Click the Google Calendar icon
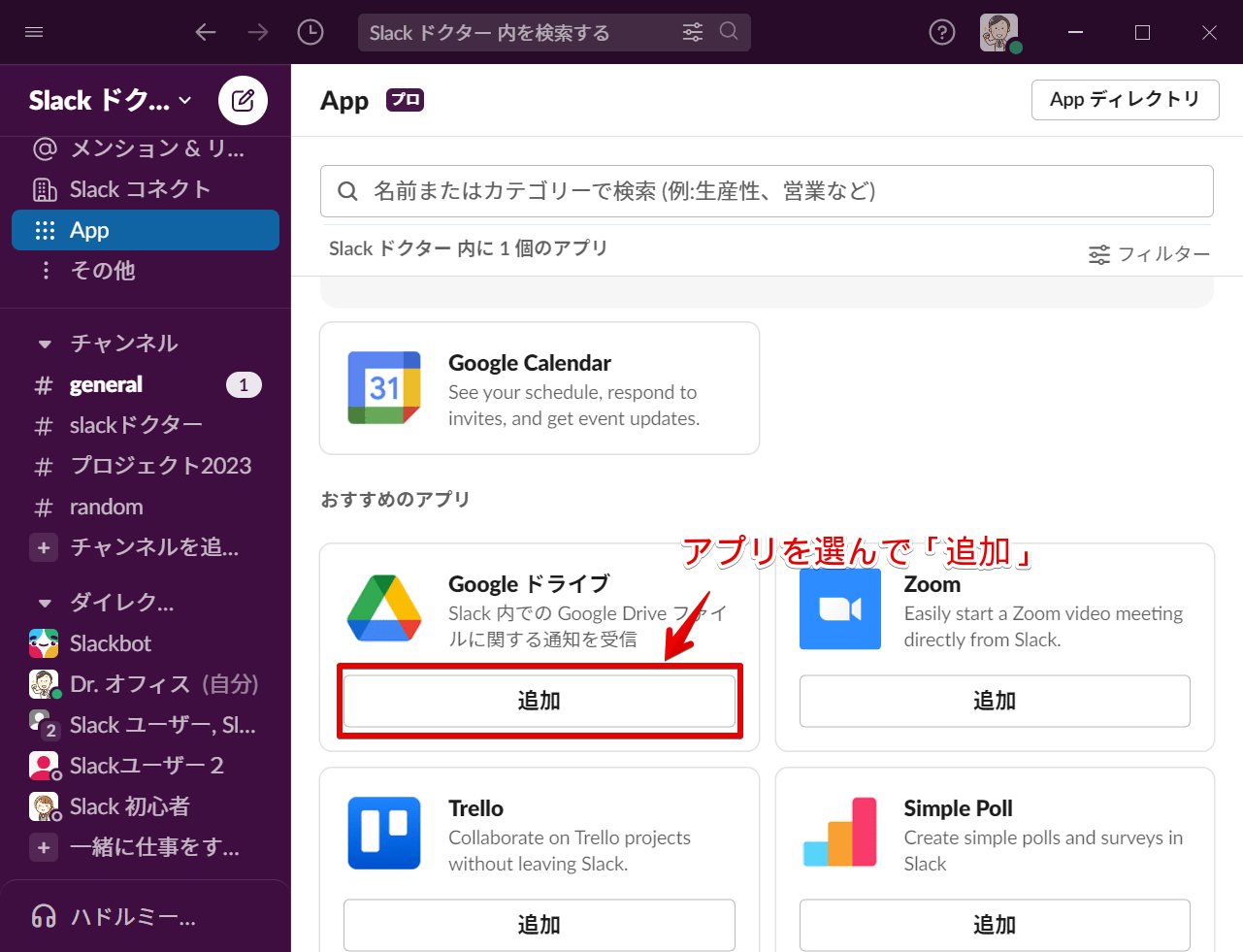This screenshot has width=1243, height=952. [384, 388]
